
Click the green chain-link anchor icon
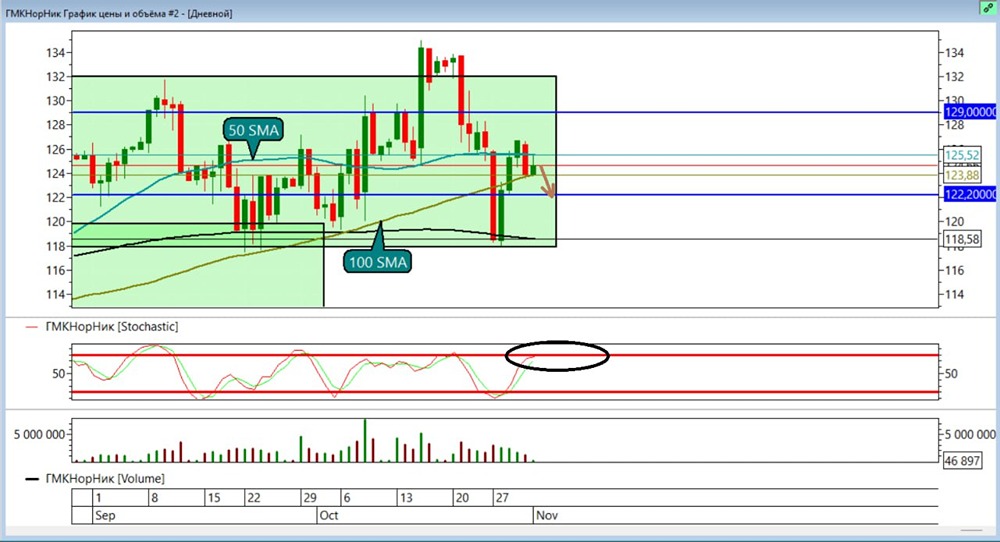click(x=989, y=8)
